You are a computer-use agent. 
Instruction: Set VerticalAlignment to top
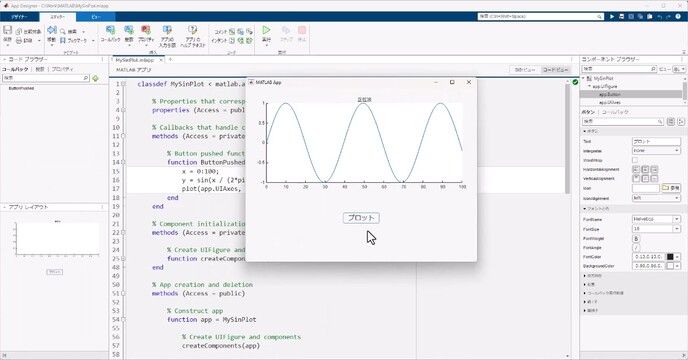(636, 179)
